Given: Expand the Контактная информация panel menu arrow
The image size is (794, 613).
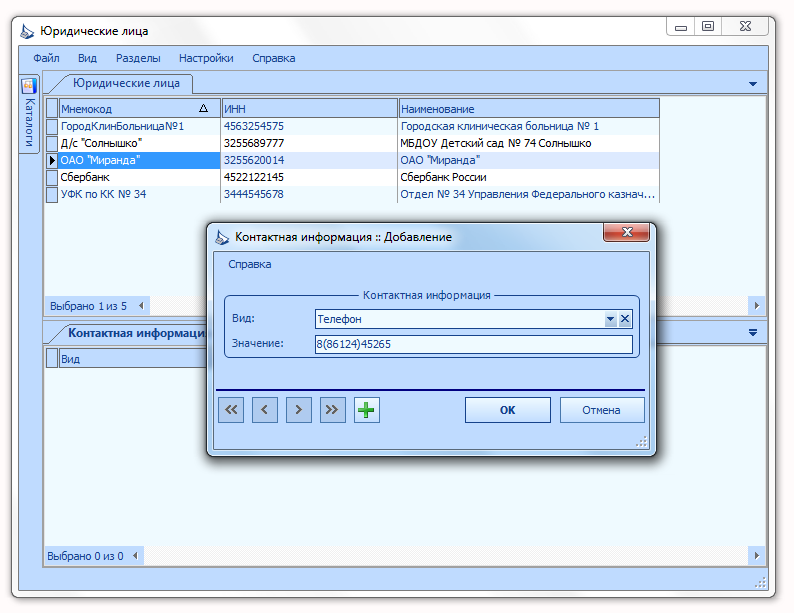Looking at the screenshot, I should click(753, 333).
